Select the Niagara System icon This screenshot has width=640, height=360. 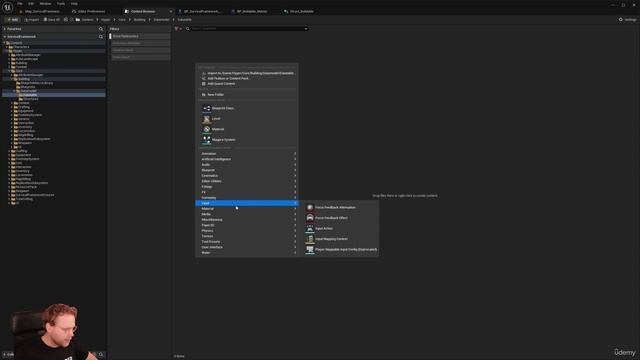207,140
